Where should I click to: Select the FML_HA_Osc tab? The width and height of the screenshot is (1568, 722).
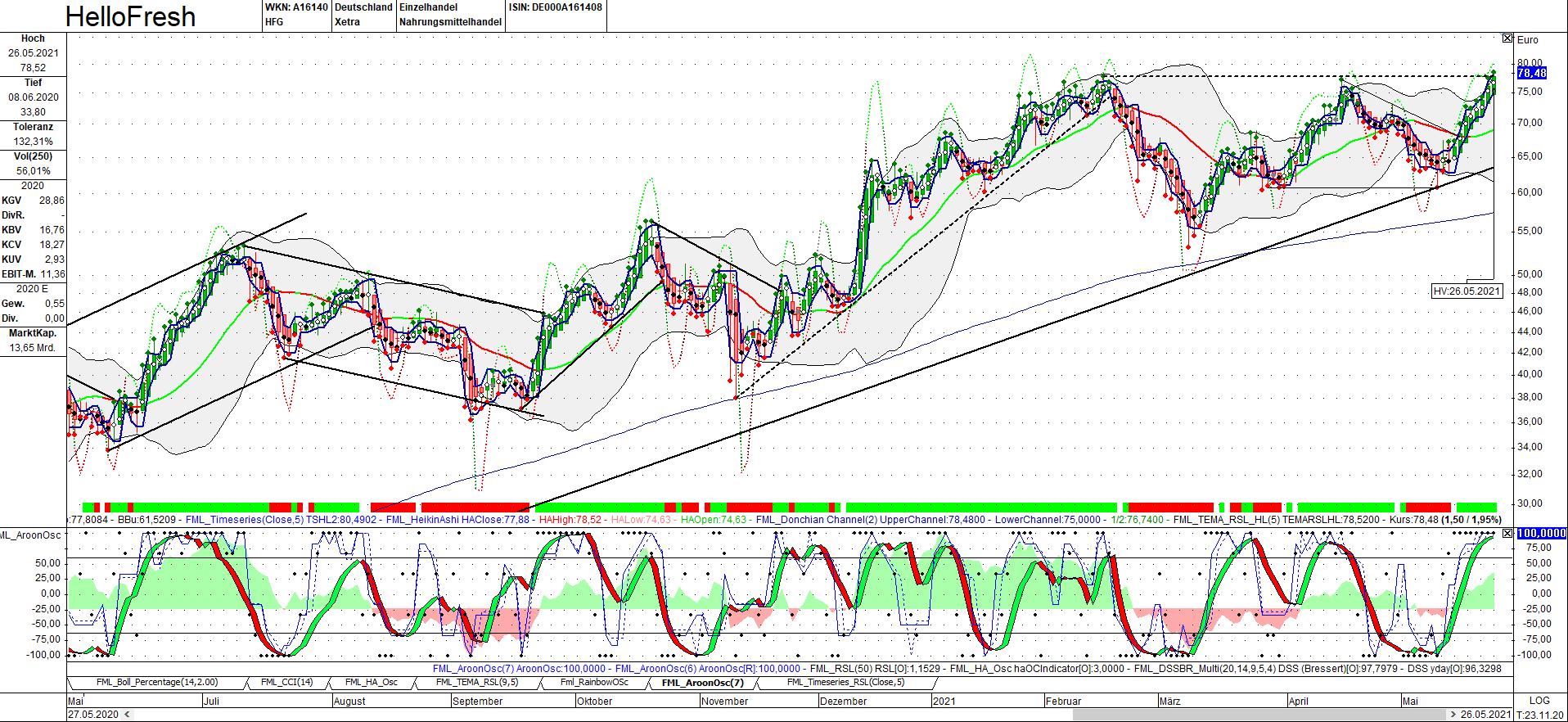[371, 683]
